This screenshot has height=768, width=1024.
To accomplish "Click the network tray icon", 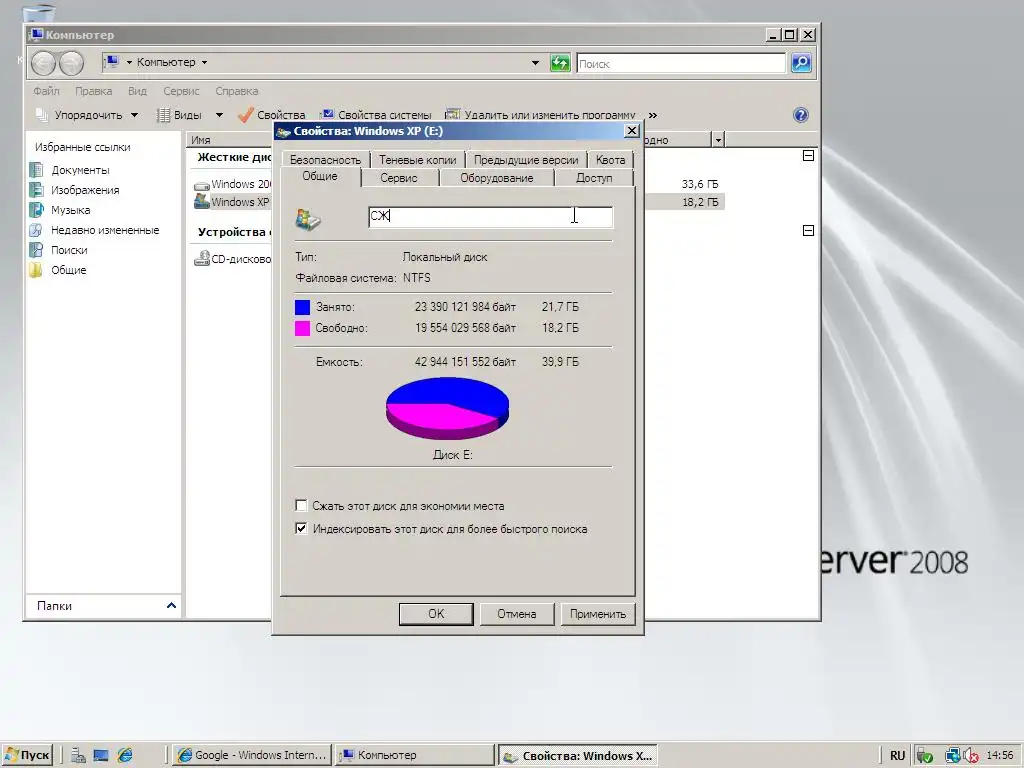I will click(952, 756).
